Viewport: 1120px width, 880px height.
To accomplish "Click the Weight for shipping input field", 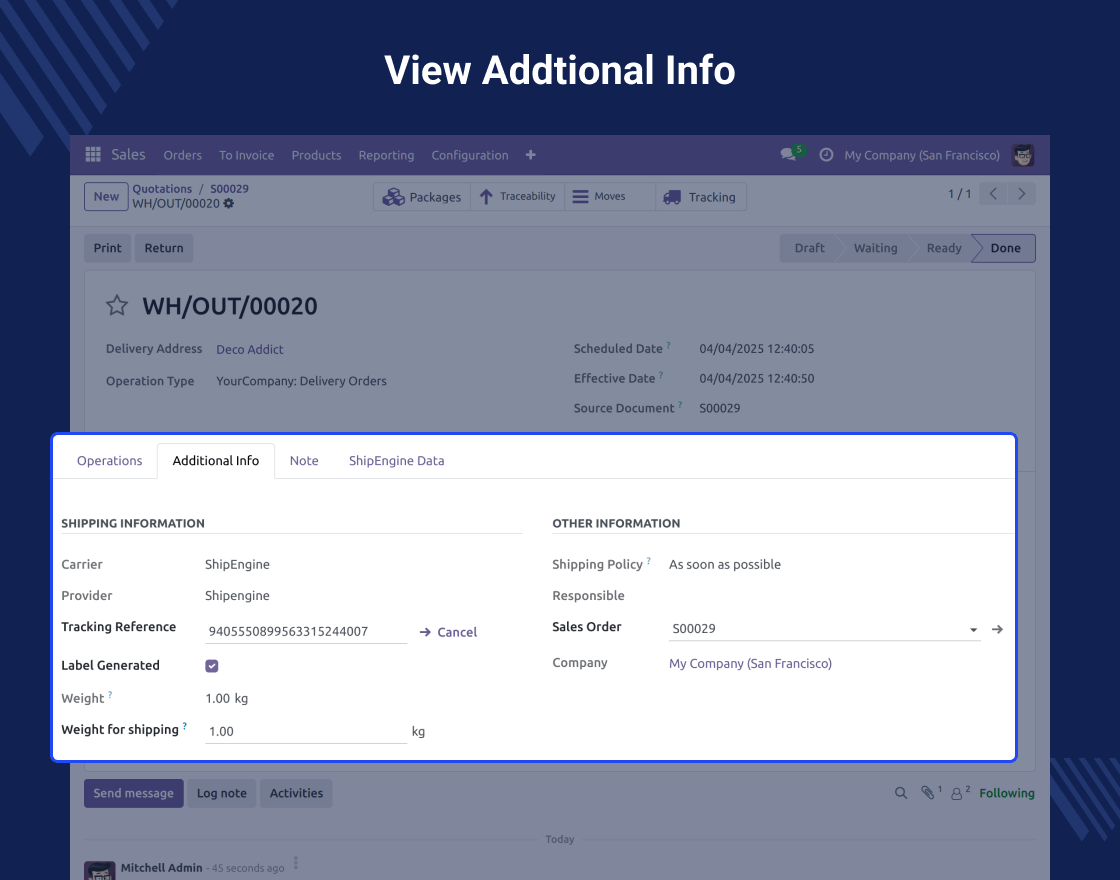I will coord(305,731).
